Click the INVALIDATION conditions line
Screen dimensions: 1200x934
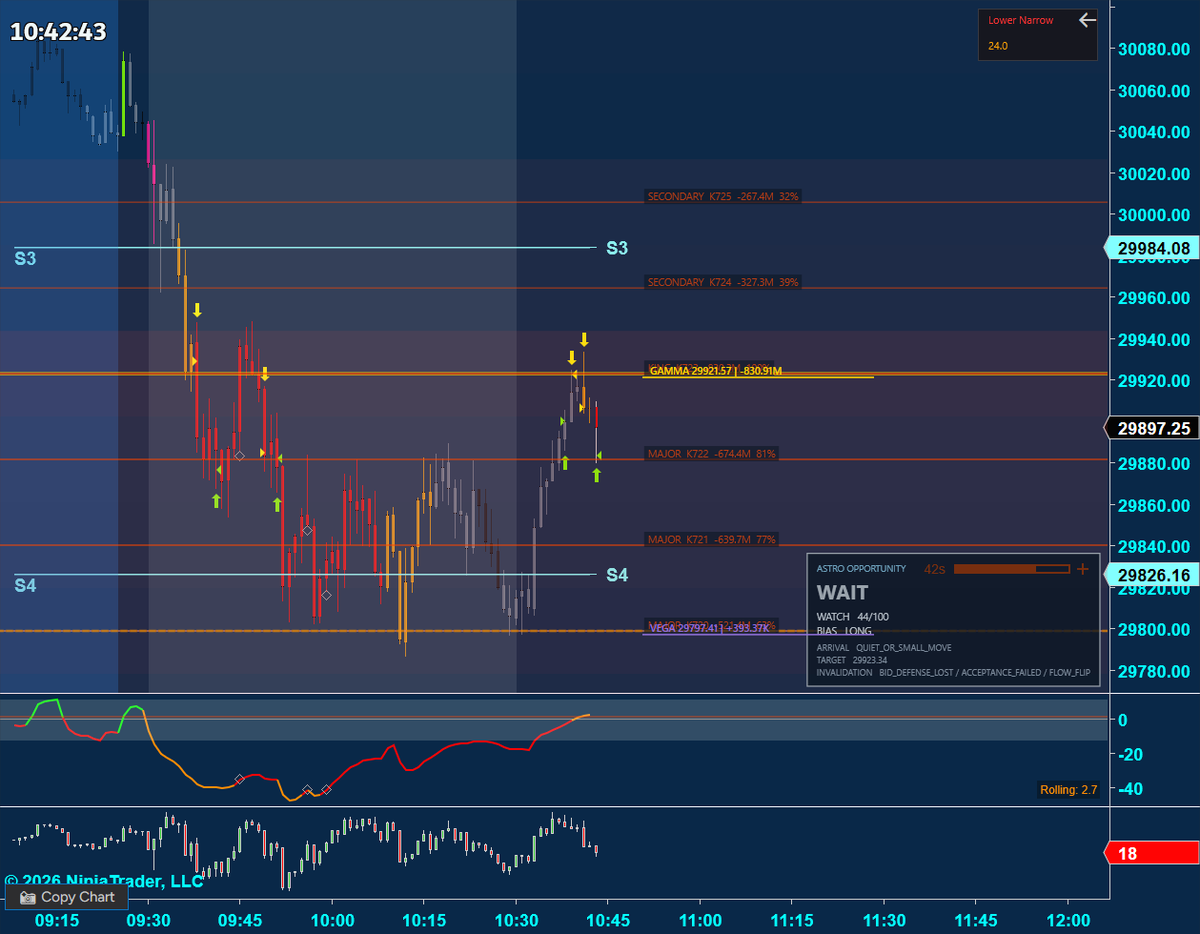(954, 673)
